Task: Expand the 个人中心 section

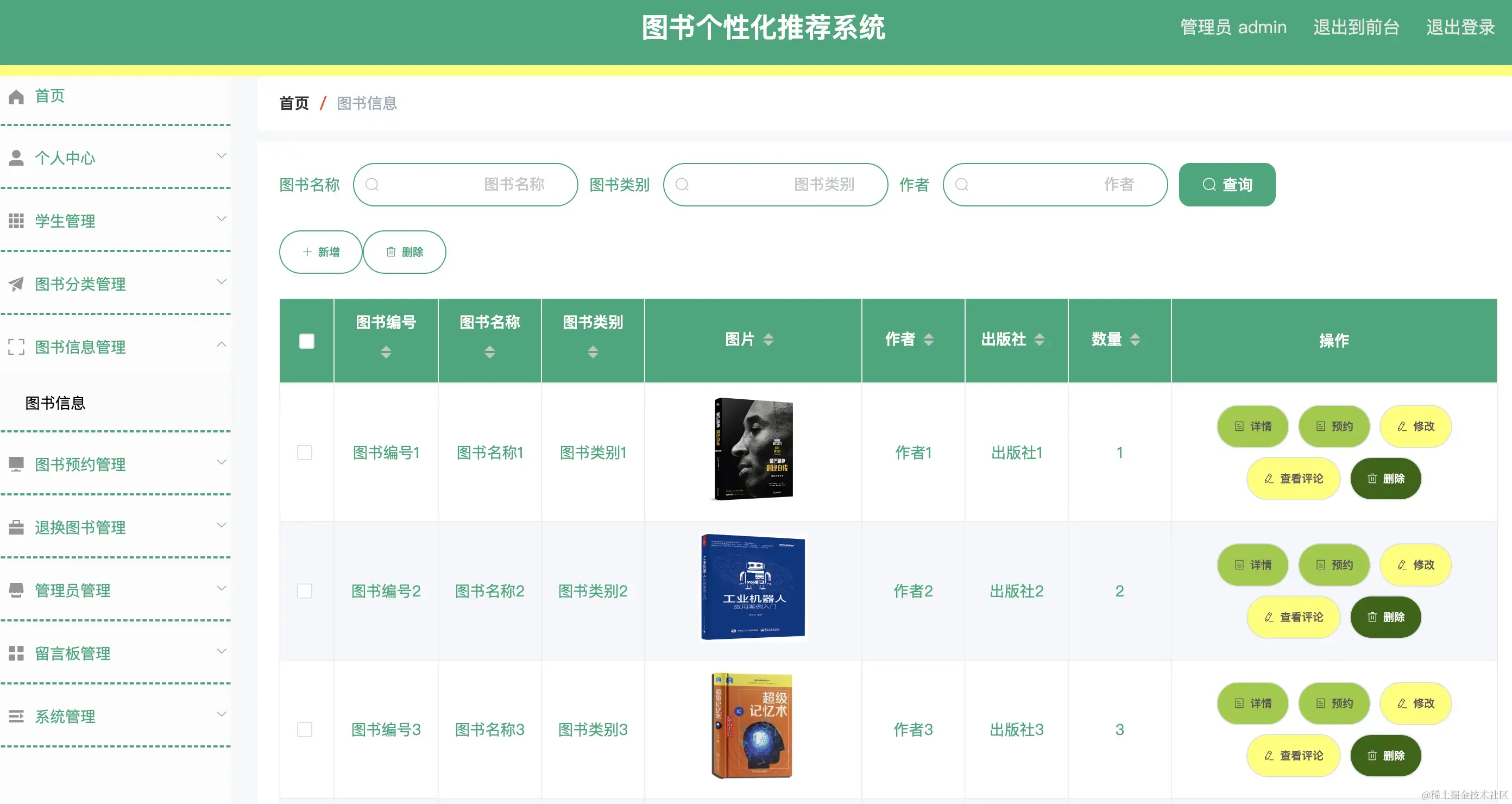Action: point(221,155)
